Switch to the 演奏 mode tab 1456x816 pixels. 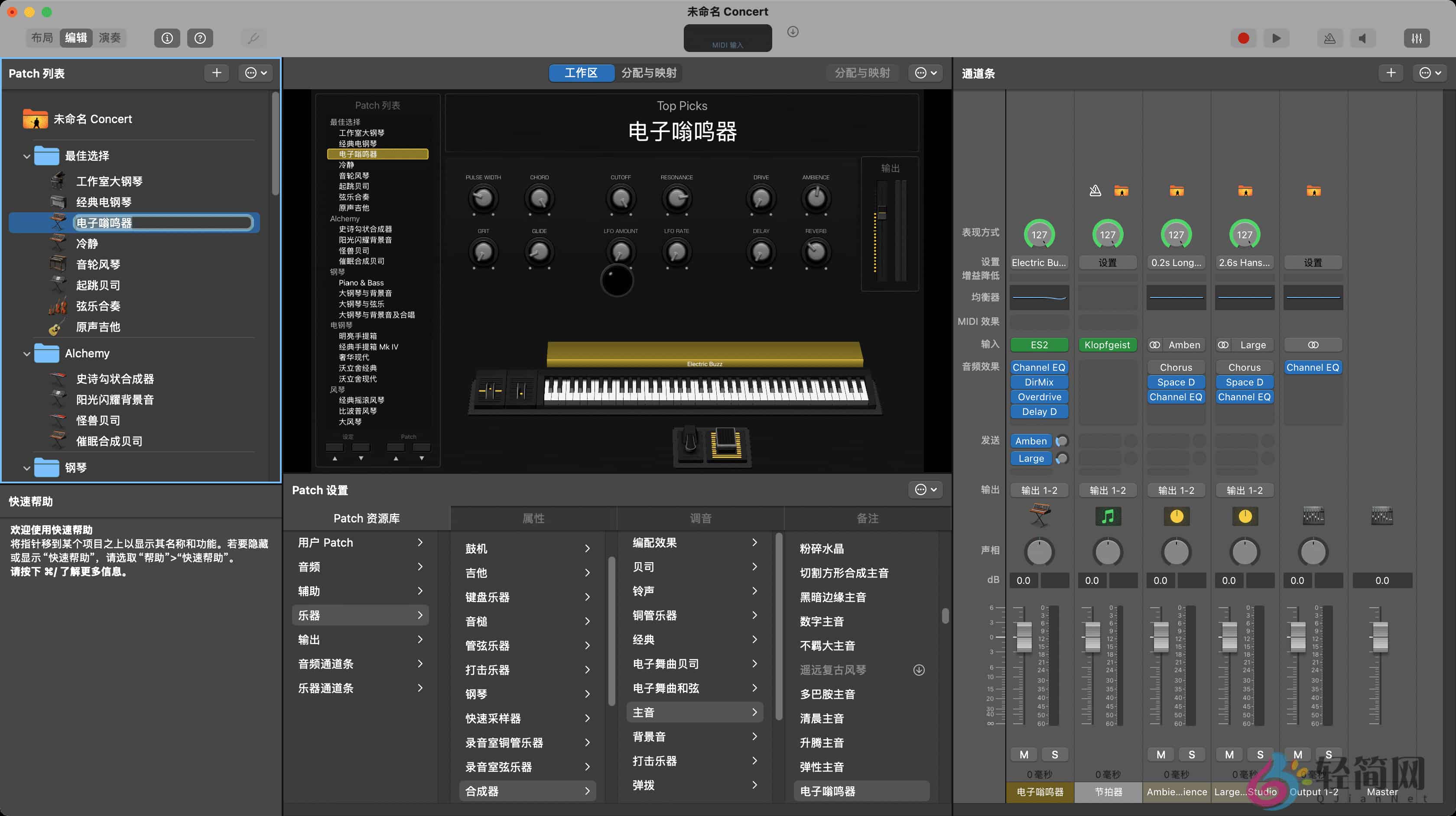point(110,38)
